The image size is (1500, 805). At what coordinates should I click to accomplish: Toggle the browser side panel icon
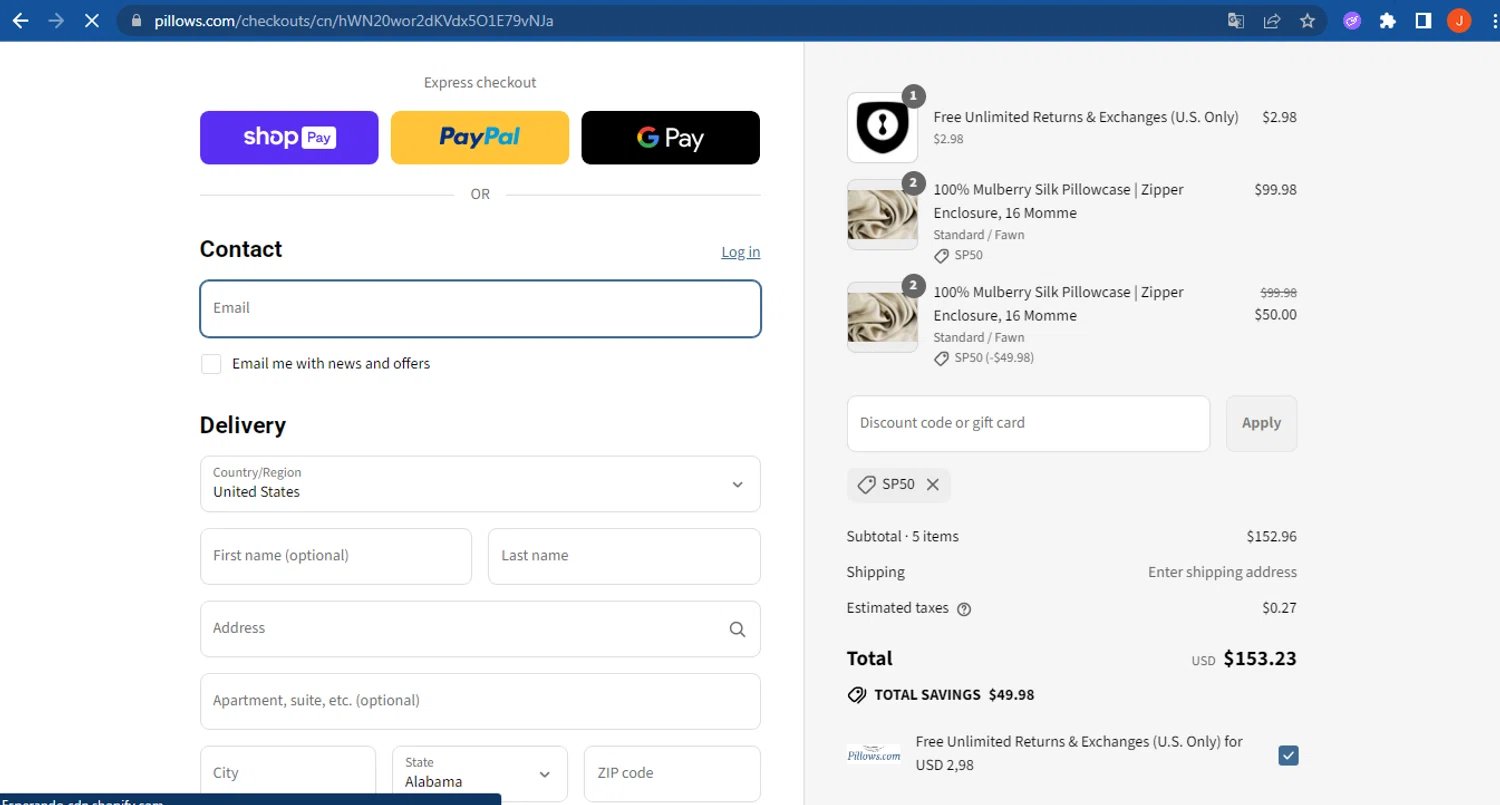pos(1423,20)
